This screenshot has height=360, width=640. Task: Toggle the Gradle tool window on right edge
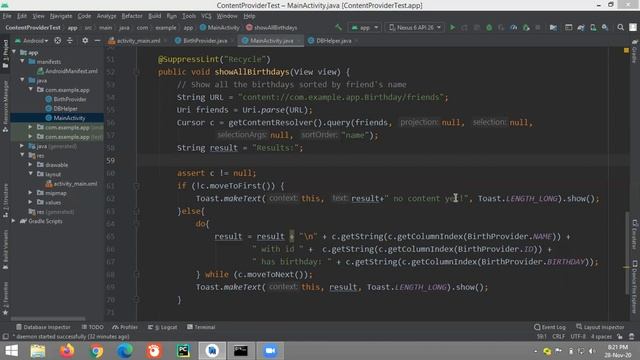coord(634,51)
